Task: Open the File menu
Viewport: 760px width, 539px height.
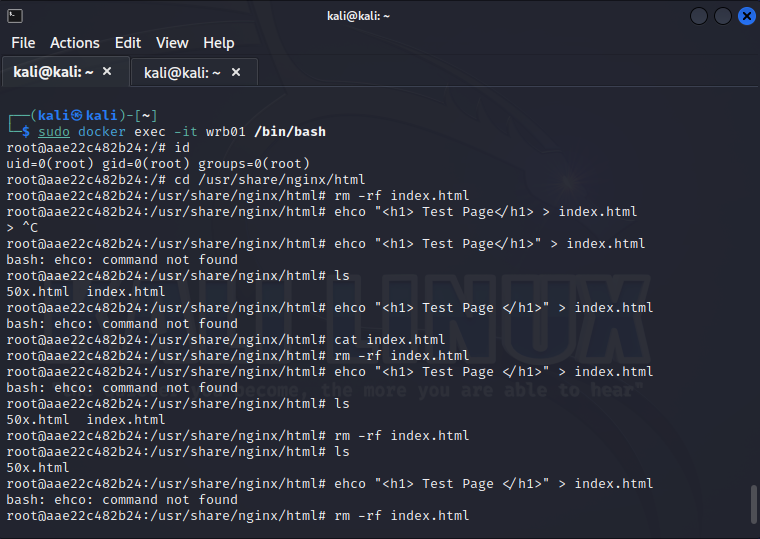Action: pos(23,43)
